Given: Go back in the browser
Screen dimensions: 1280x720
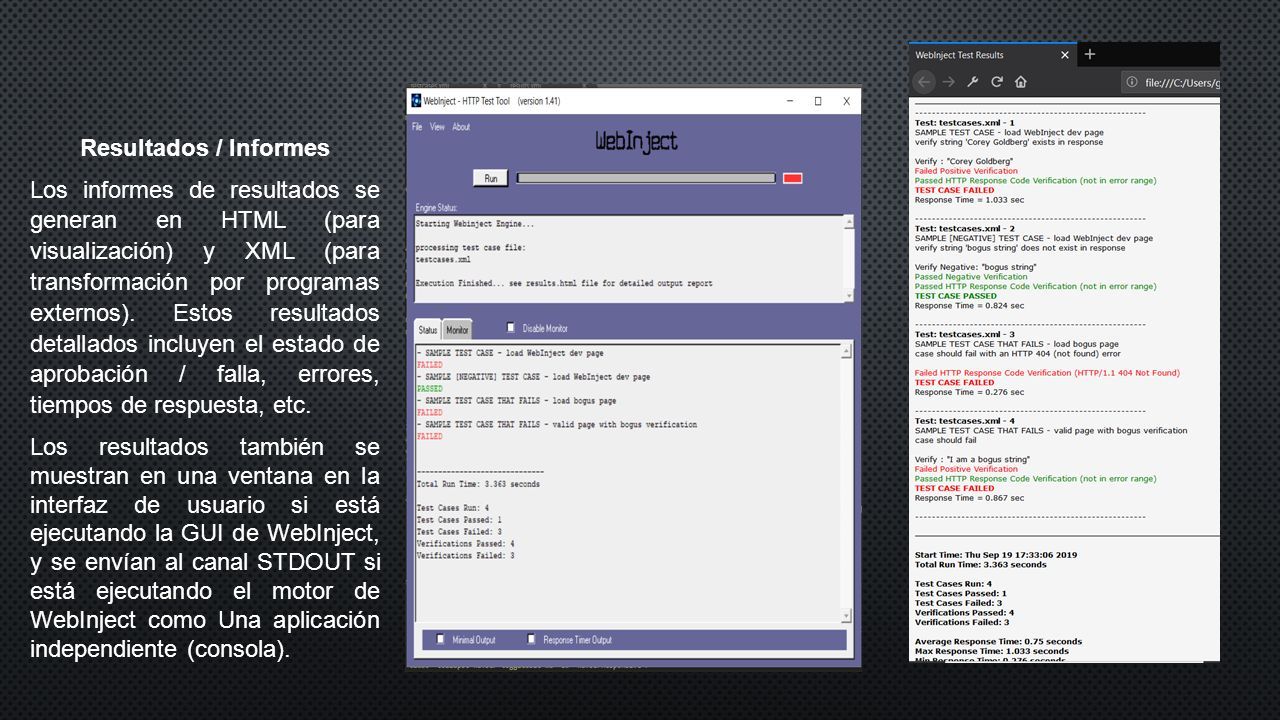Looking at the screenshot, I should (x=925, y=82).
